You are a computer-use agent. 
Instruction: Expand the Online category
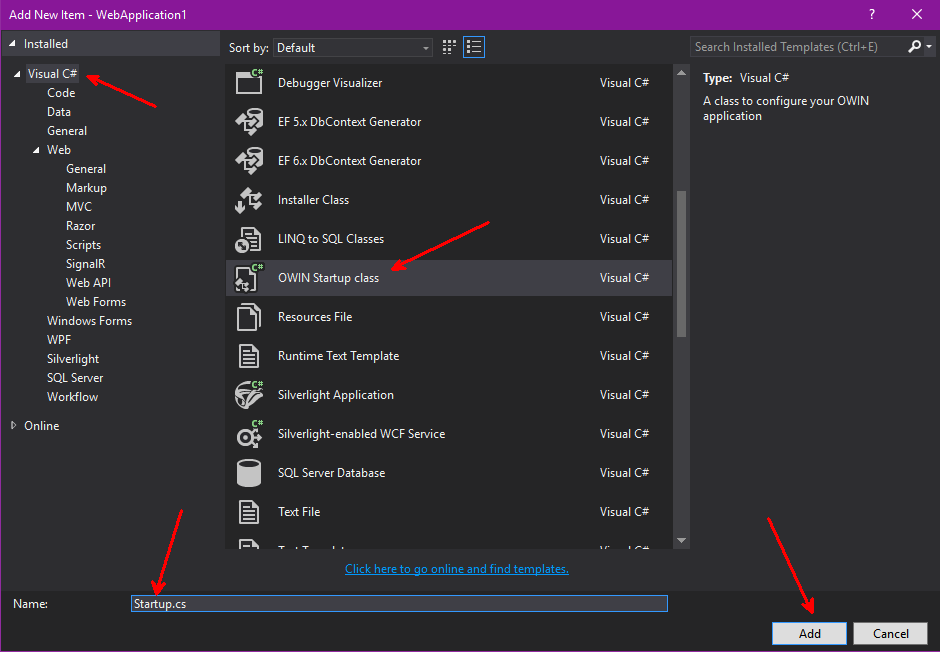click(x=14, y=425)
